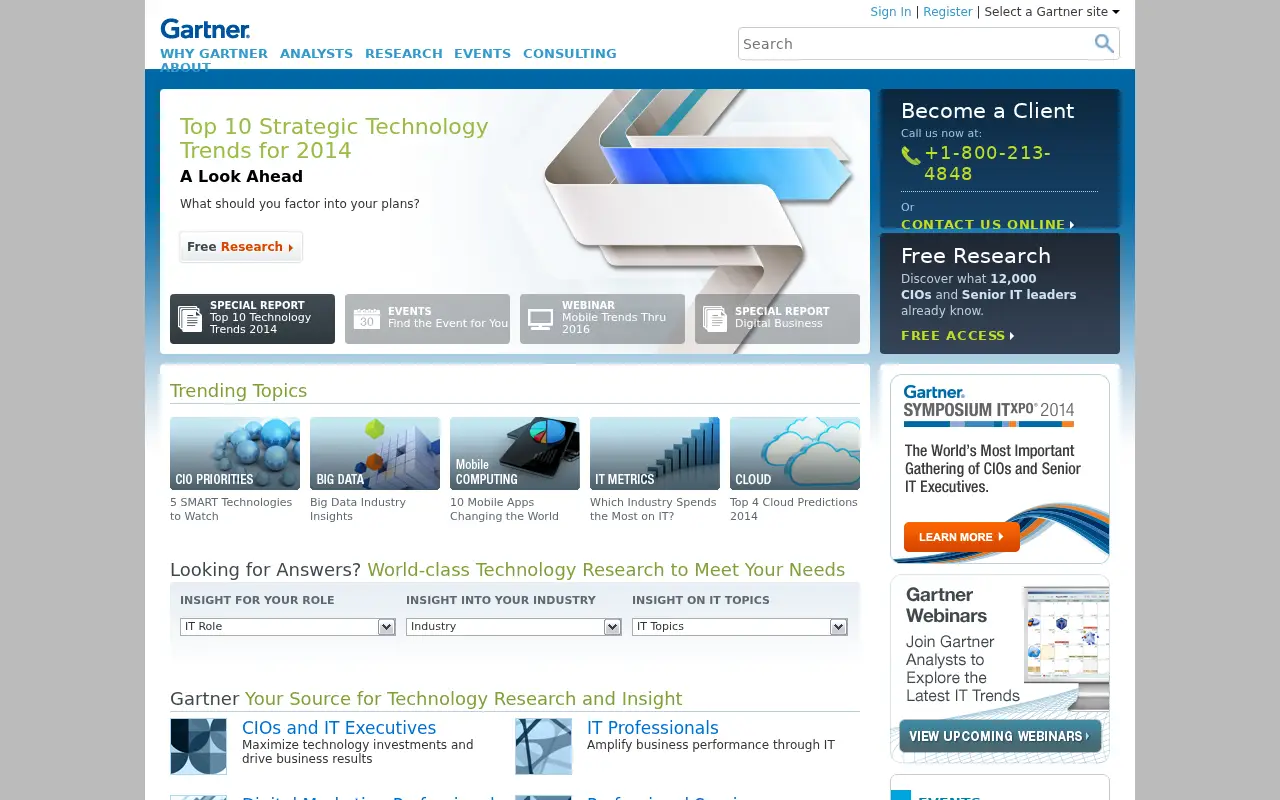Image resolution: width=1280 pixels, height=800 pixels.
Task: Open the Research menu
Action: click(404, 54)
